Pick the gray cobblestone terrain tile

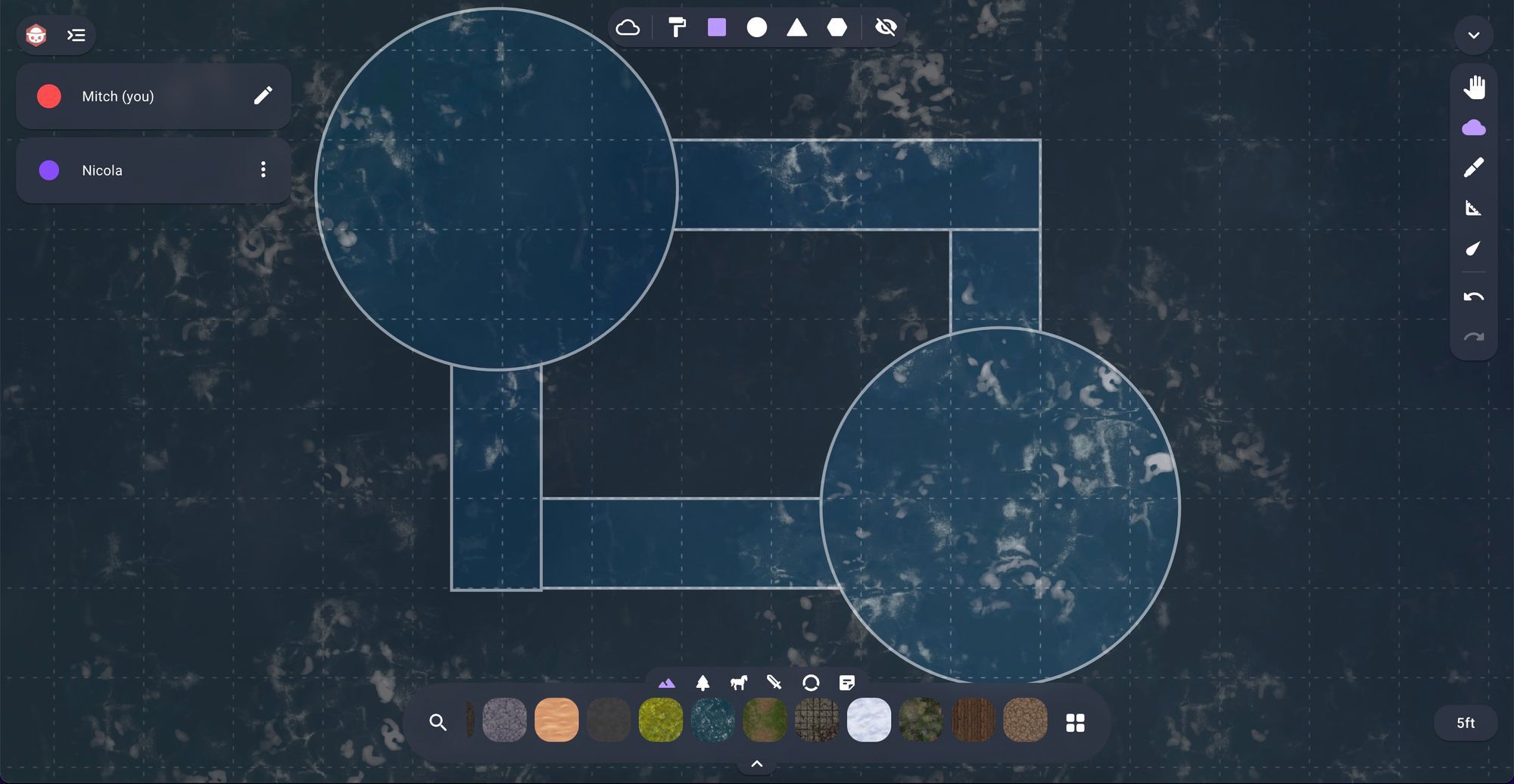[x=504, y=720]
